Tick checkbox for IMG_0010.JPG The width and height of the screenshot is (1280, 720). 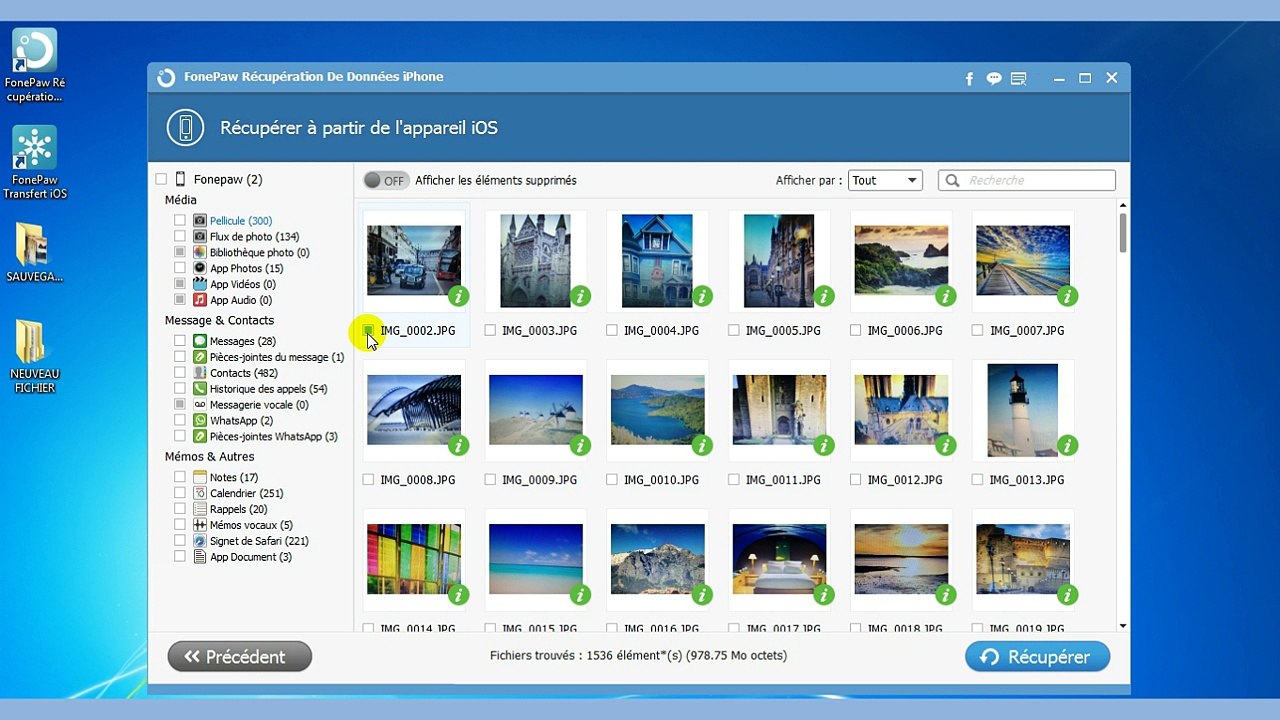click(612, 480)
